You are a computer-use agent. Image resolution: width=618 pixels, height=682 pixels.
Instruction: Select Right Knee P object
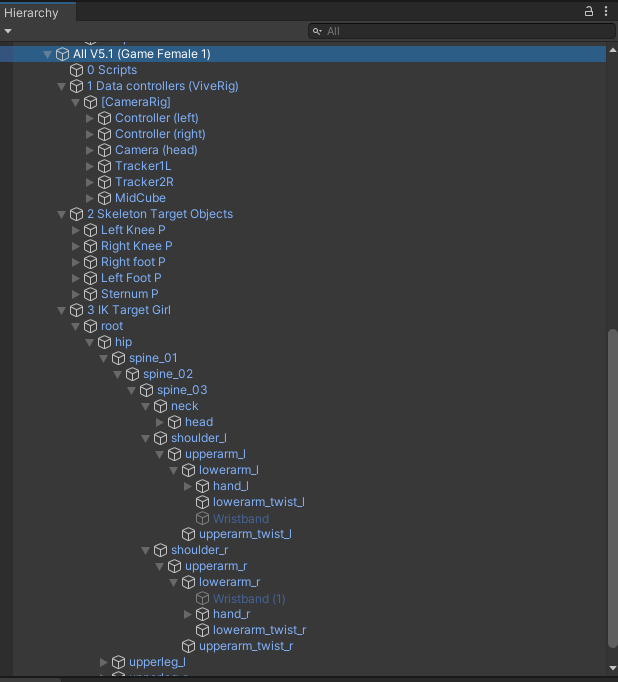[x=137, y=246]
